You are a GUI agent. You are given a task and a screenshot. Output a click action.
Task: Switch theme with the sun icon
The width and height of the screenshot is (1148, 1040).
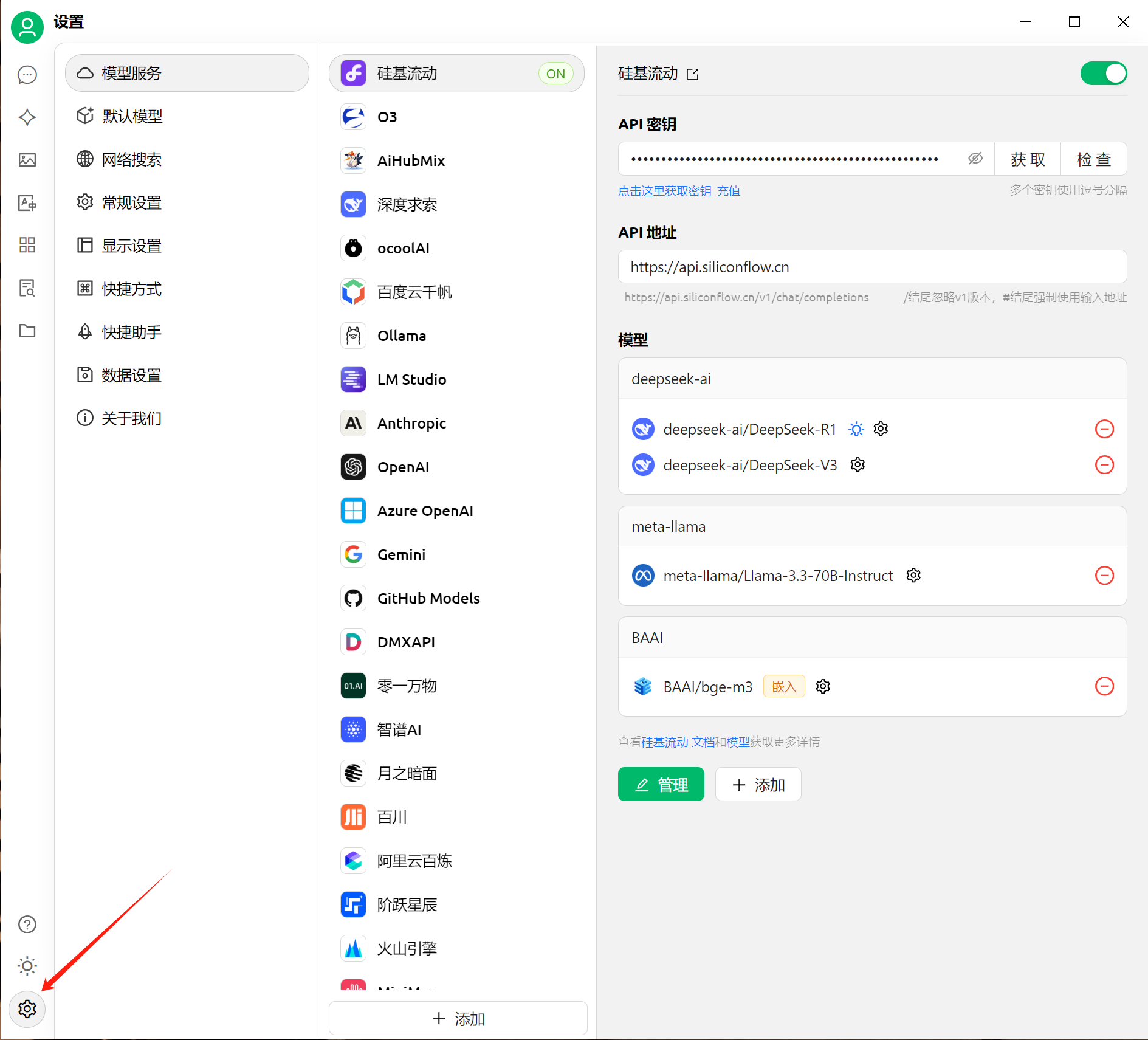pyautogui.click(x=27, y=966)
